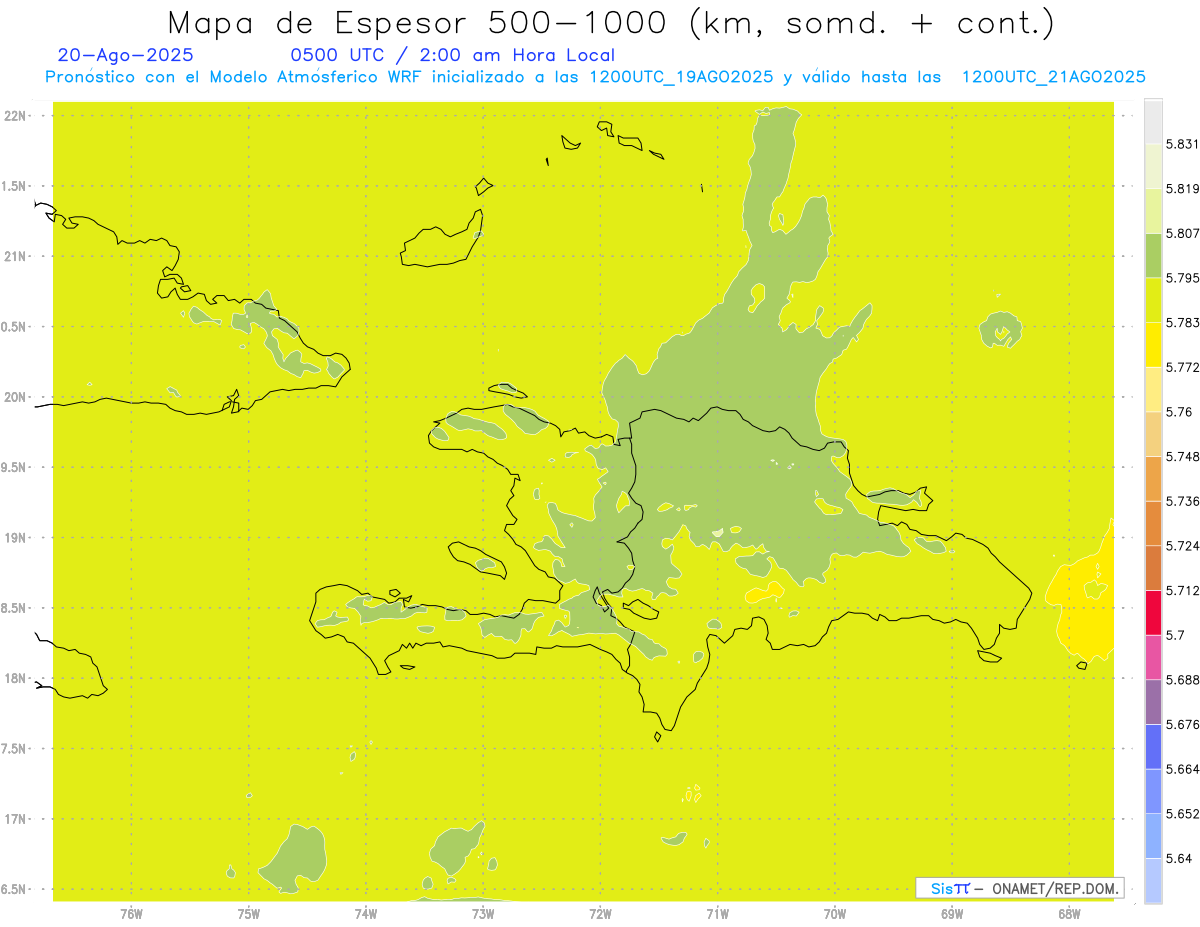
Task: Click the 17N latitude label
Action: click(15, 819)
